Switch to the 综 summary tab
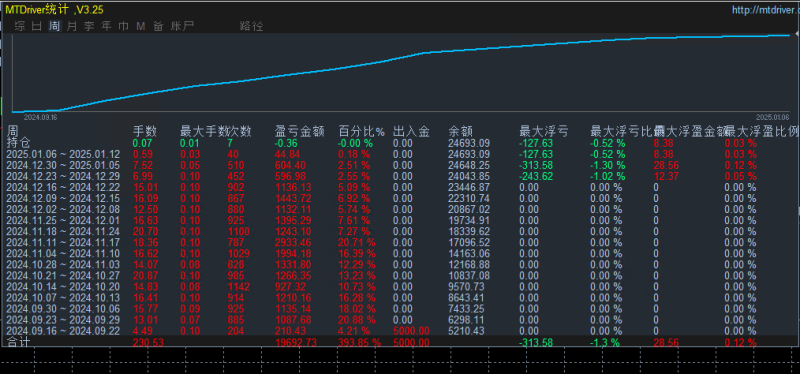 (20, 26)
